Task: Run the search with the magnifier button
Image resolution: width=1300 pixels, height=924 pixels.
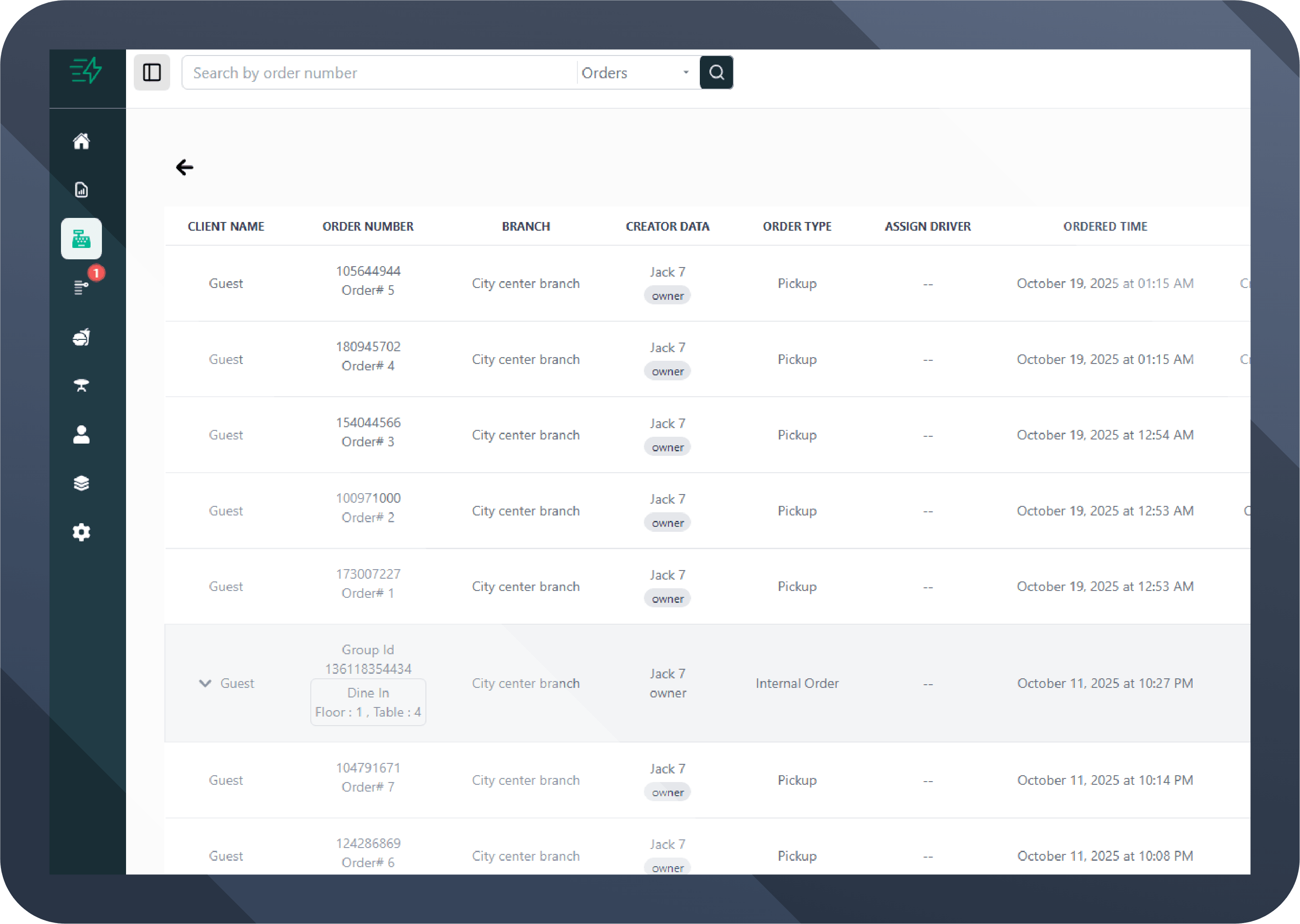Action: point(716,72)
